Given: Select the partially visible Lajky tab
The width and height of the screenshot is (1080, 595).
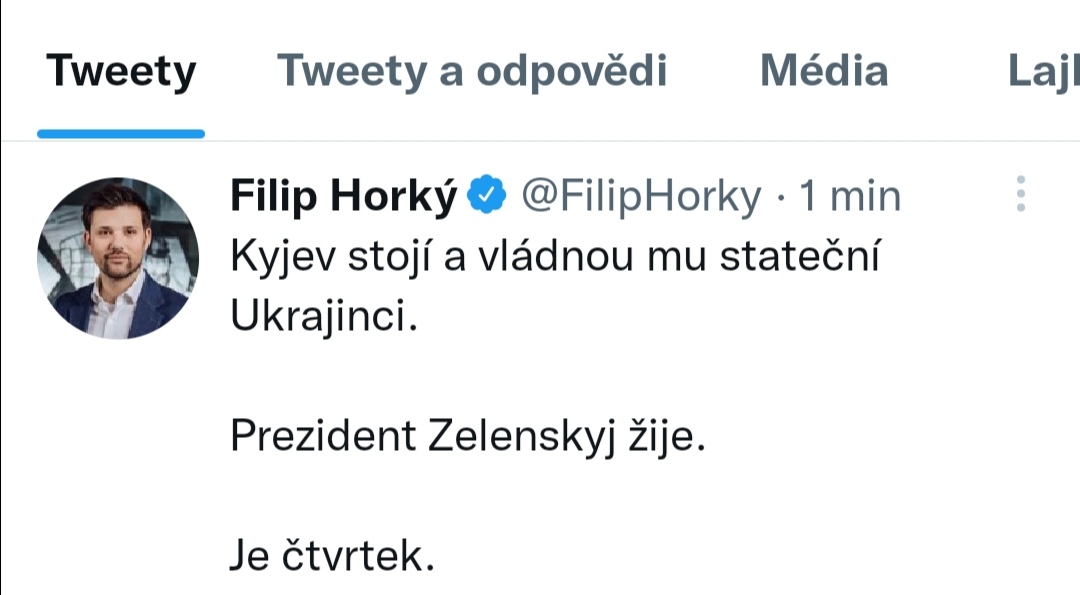Looking at the screenshot, I should pyautogui.click(x=1044, y=72).
